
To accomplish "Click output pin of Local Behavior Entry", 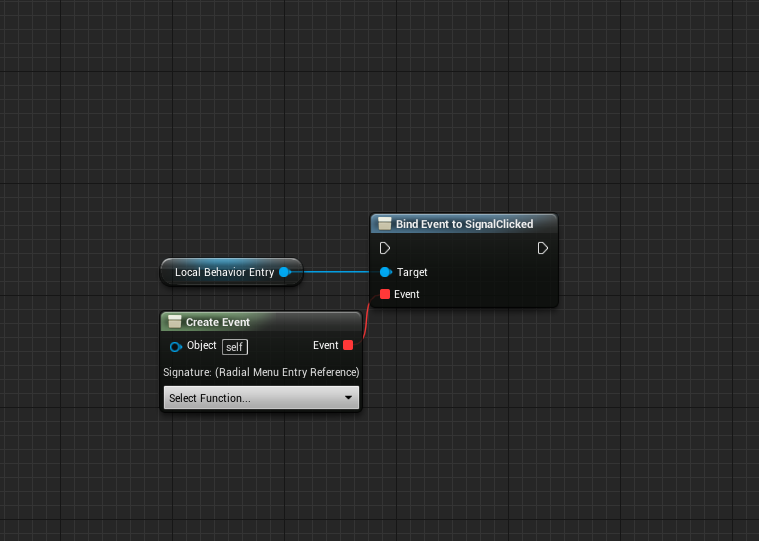I will click(x=284, y=272).
